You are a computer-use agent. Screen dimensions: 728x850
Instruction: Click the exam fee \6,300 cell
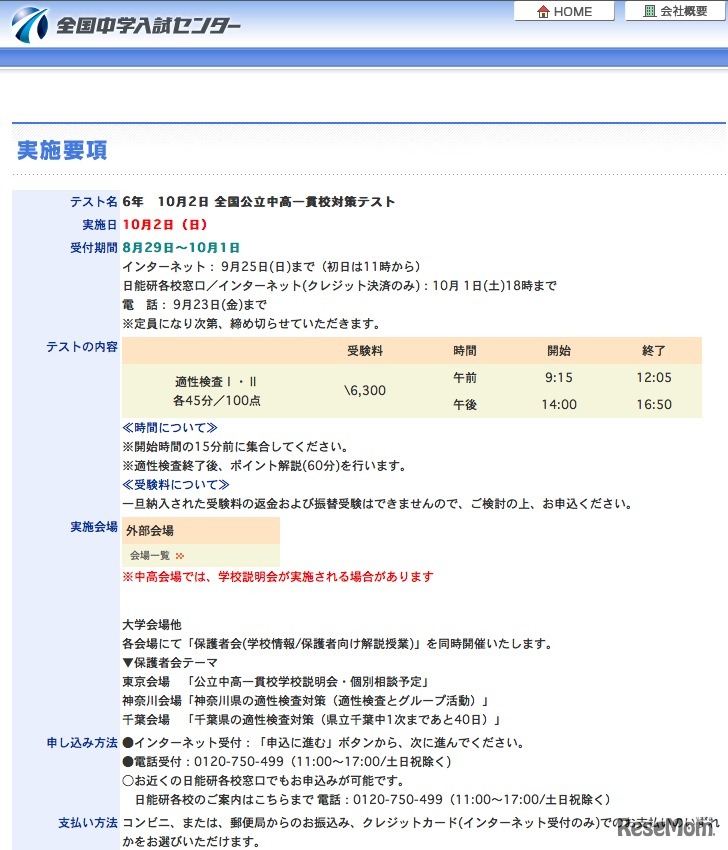click(x=365, y=390)
